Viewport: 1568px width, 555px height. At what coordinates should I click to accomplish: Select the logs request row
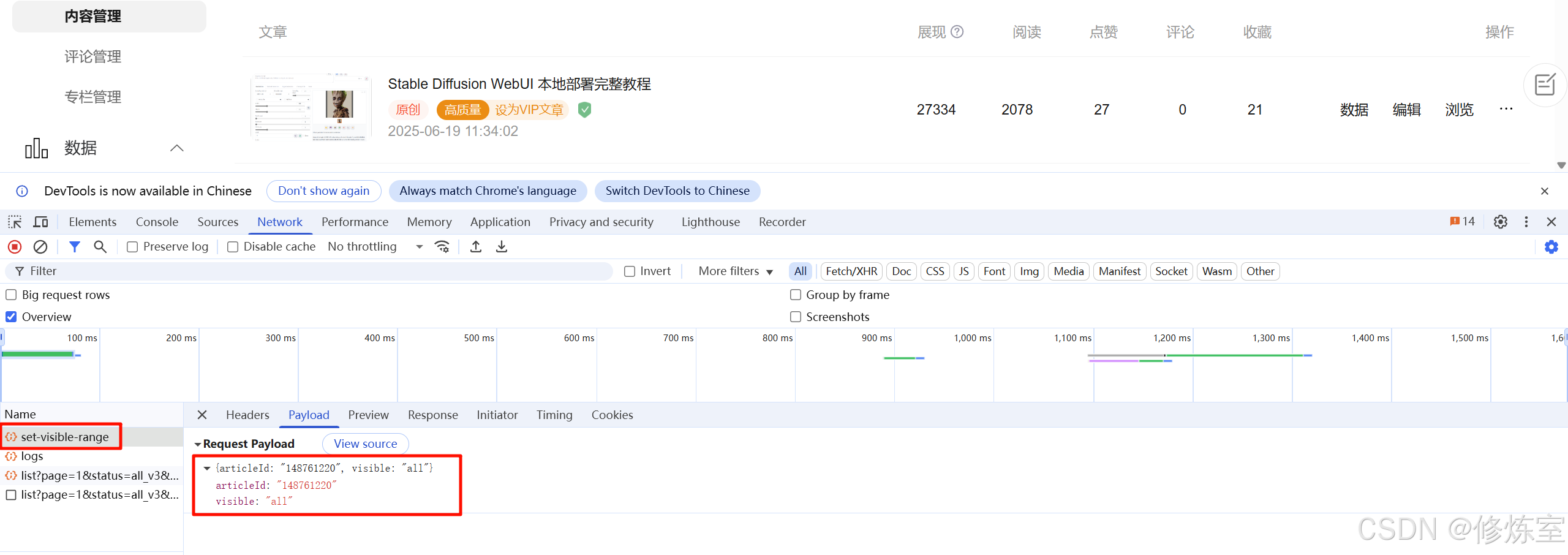tap(91, 456)
